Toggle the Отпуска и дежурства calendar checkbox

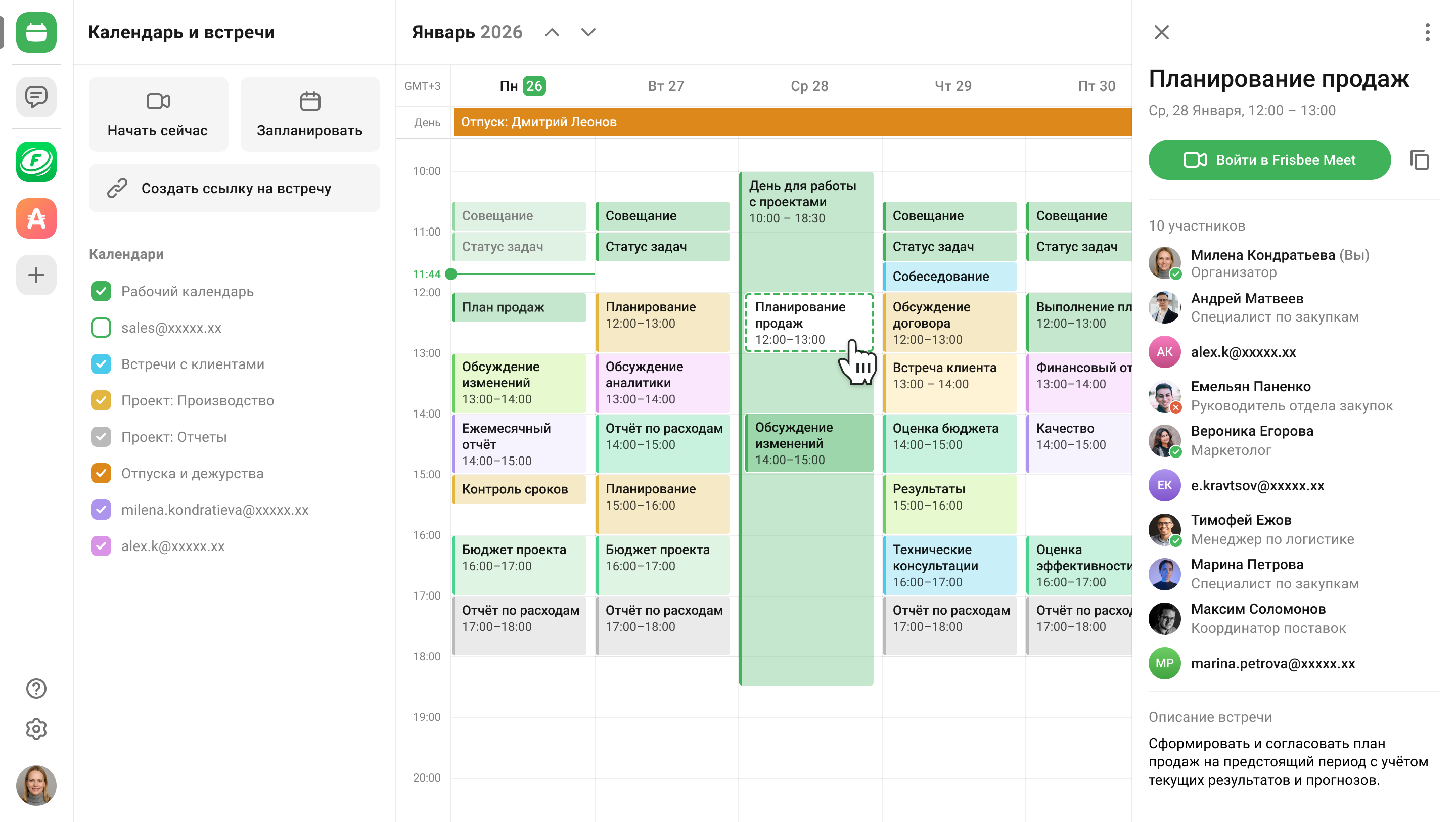101,473
